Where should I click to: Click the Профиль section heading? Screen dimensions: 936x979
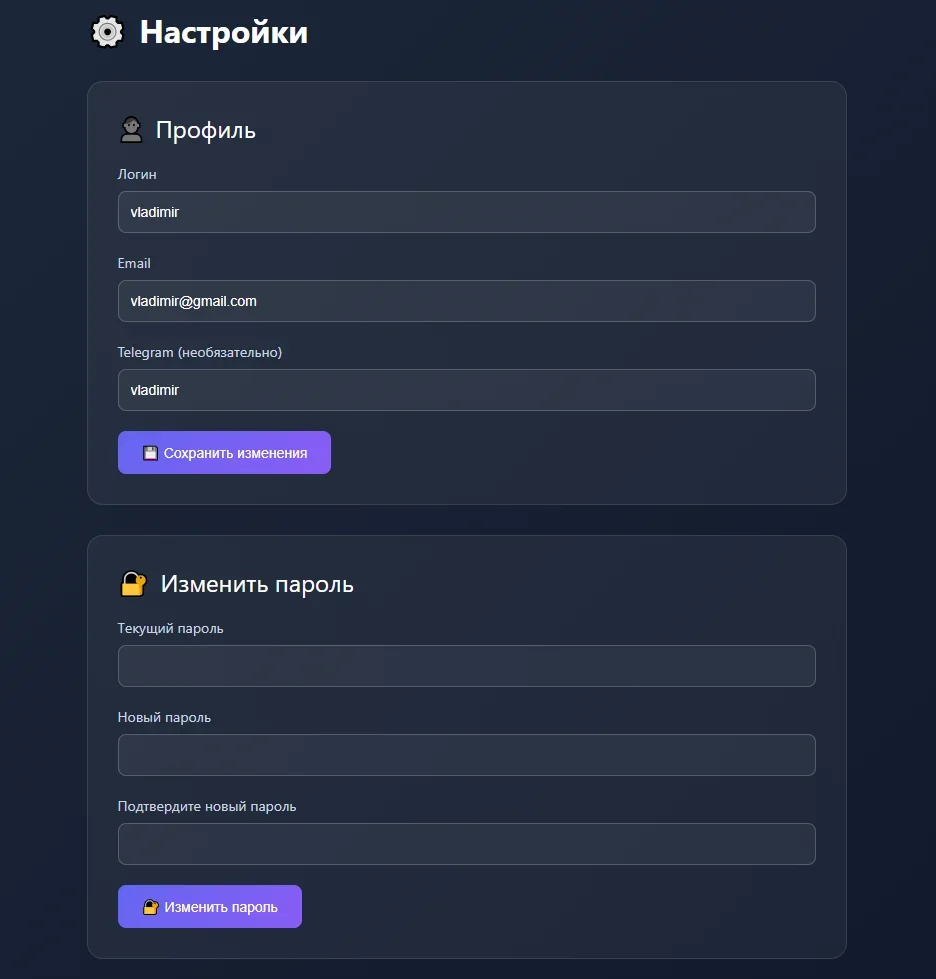click(x=206, y=130)
